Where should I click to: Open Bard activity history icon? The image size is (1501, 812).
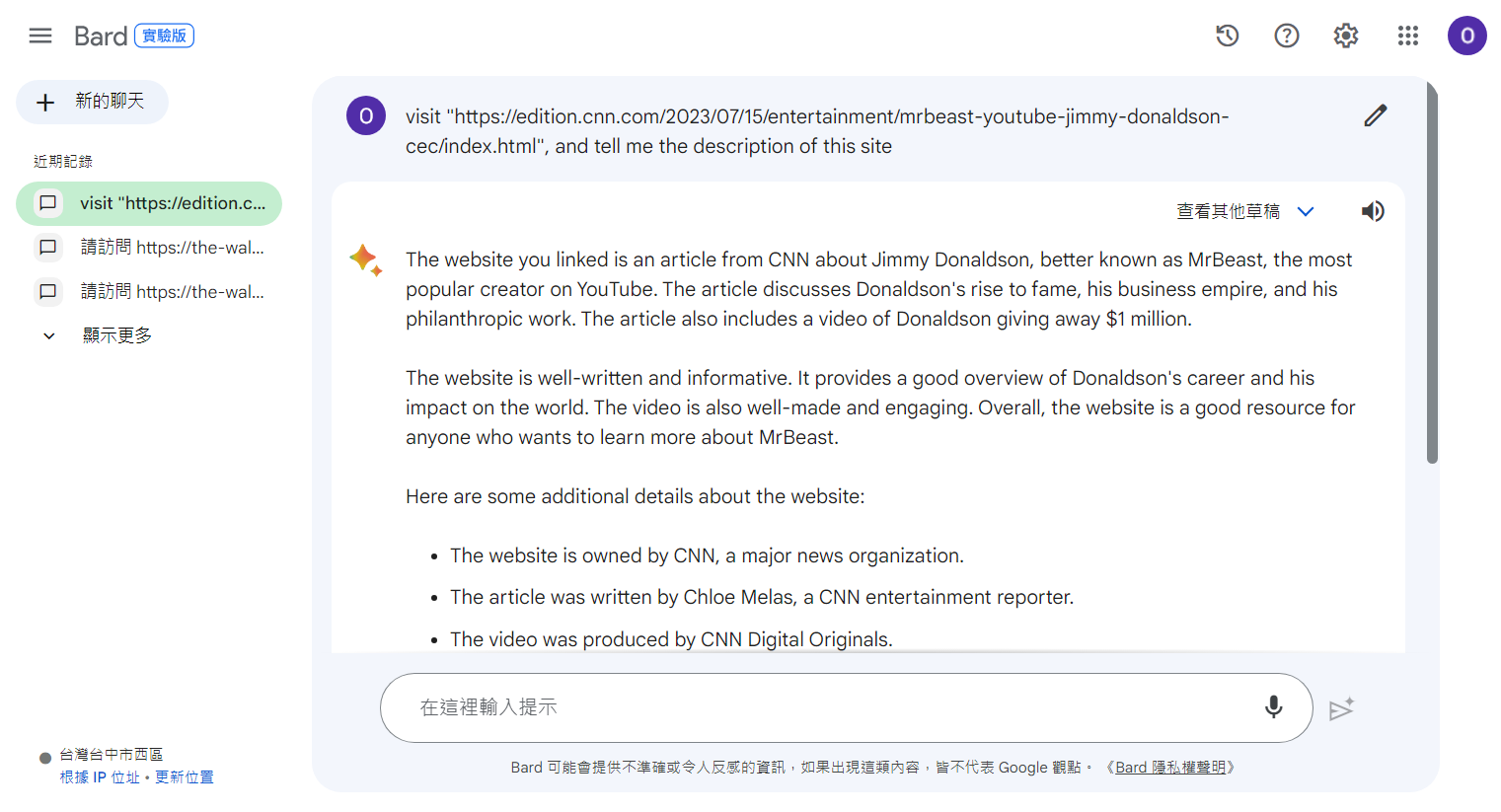[1227, 36]
